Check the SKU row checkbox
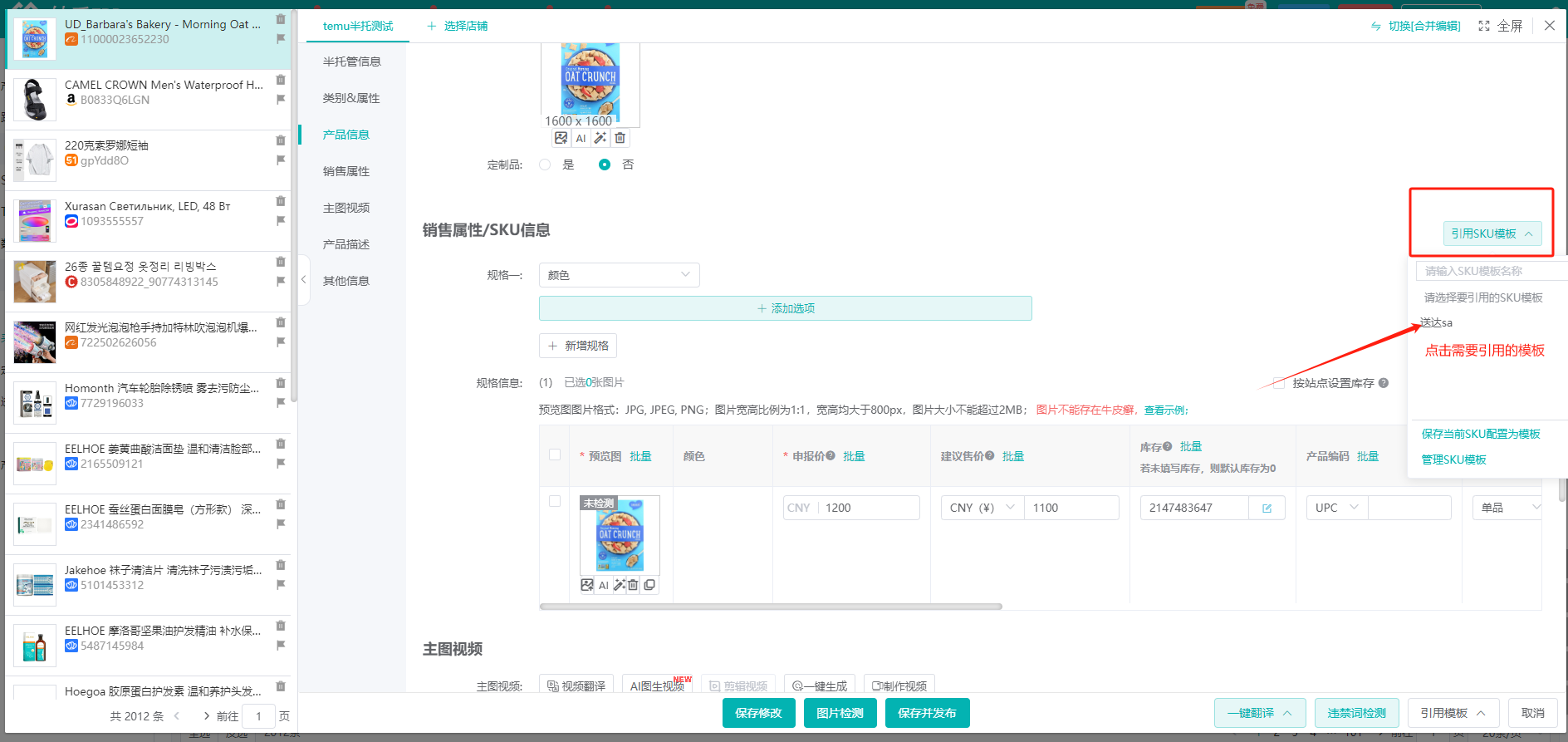Viewport: 1568px width, 742px height. [x=555, y=501]
